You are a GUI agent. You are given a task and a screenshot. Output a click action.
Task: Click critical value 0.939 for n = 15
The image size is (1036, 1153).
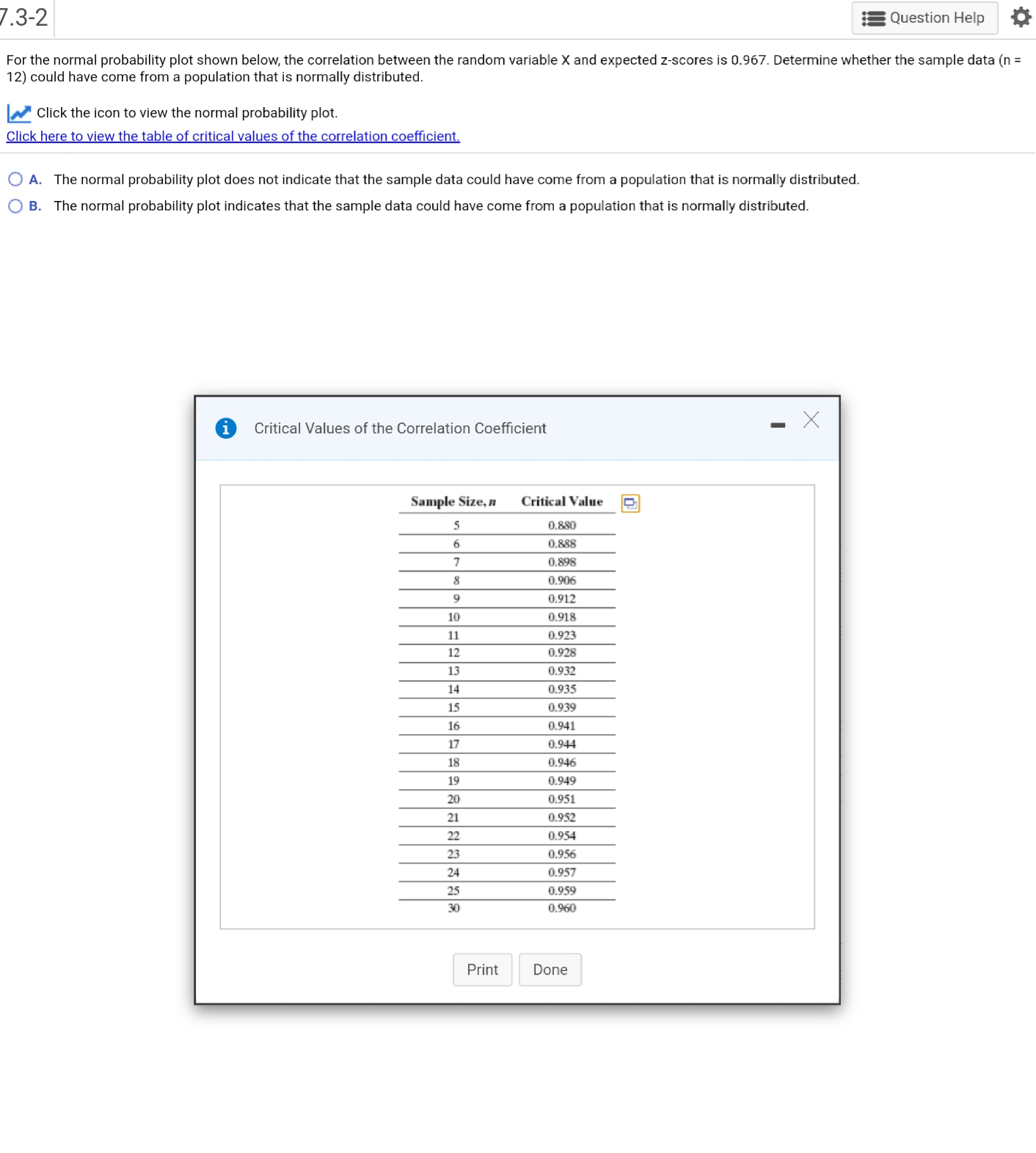click(x=562, y=708)
